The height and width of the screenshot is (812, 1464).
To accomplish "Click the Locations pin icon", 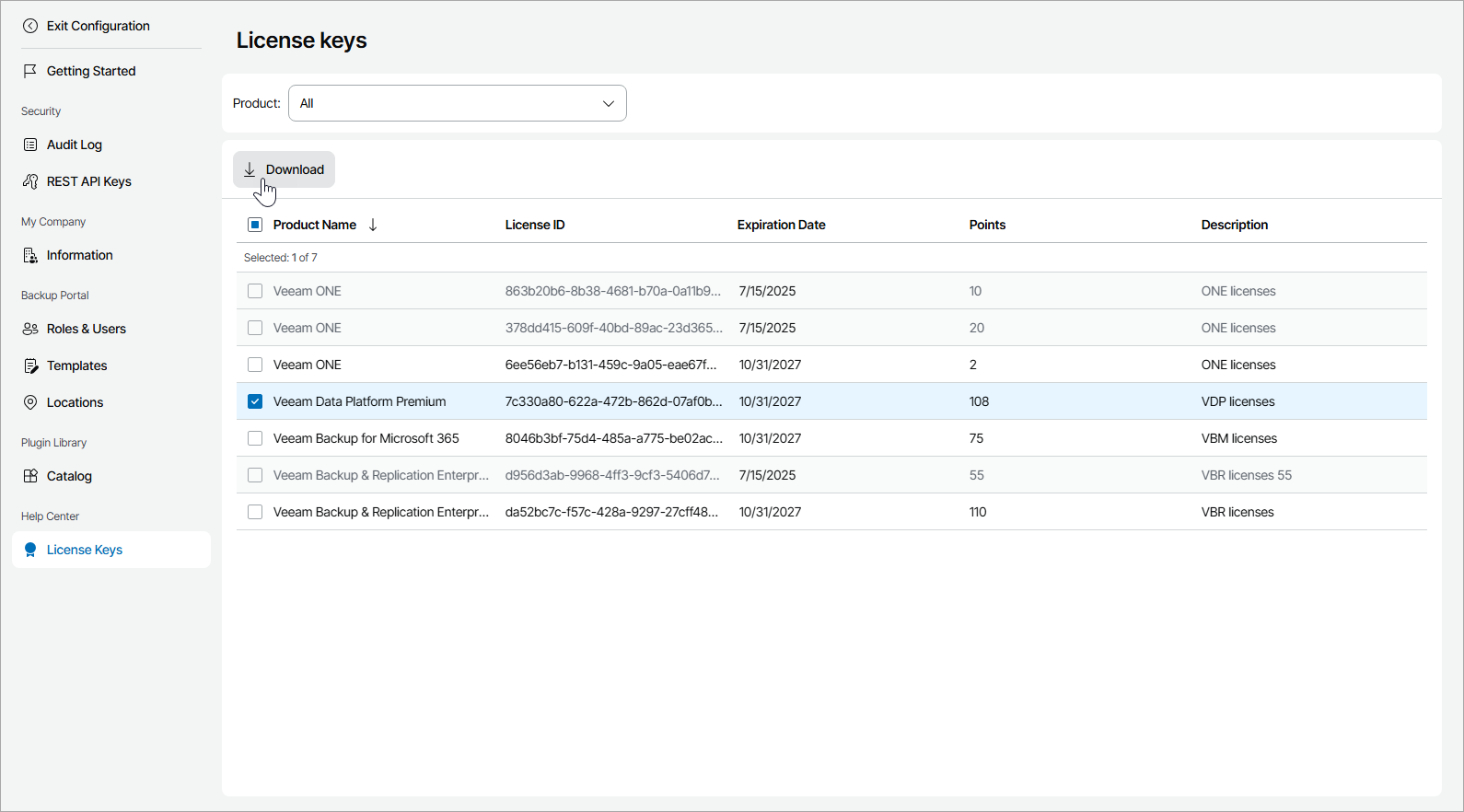I will click(x=30, y=402).
